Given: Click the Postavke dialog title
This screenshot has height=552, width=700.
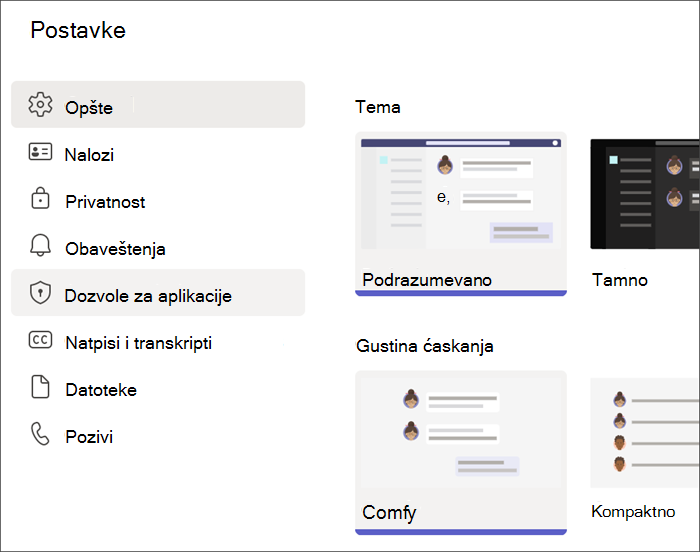Looking at the screenshot, I should [x=78, y=30].
